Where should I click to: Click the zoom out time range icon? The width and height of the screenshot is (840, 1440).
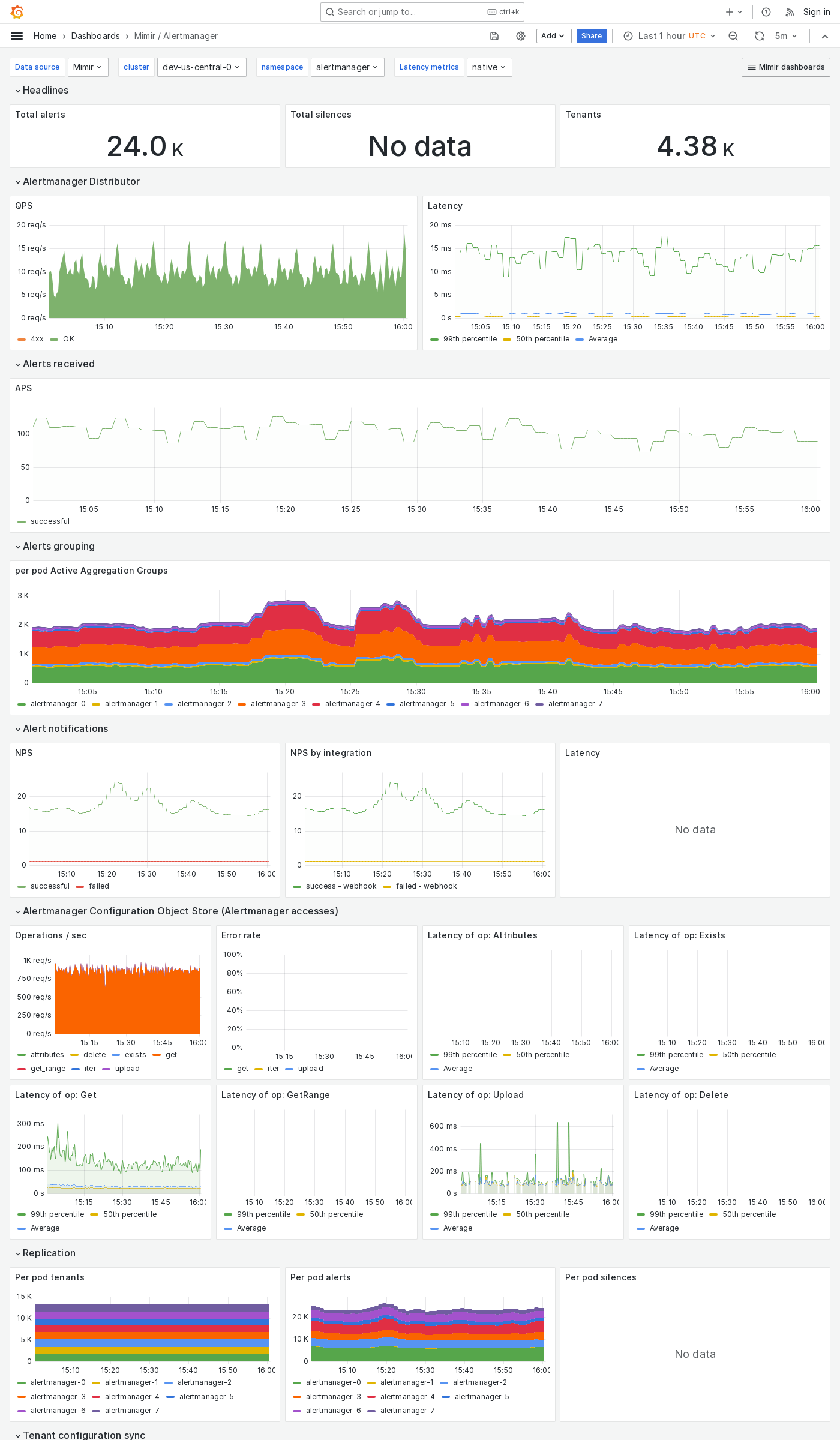pyautogui.click(x=733, y=36)
